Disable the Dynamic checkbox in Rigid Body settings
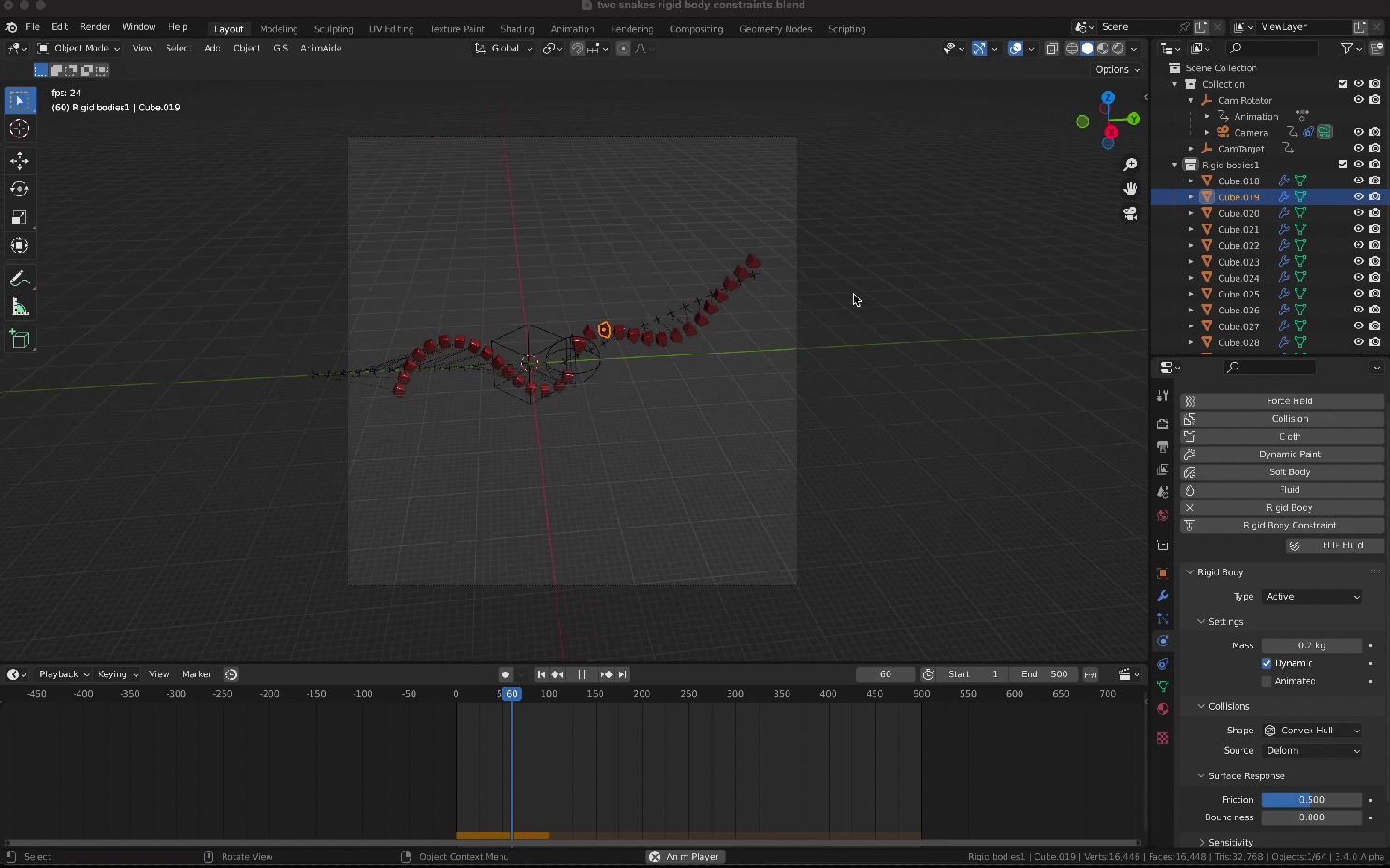 [x=1267, y=662]
